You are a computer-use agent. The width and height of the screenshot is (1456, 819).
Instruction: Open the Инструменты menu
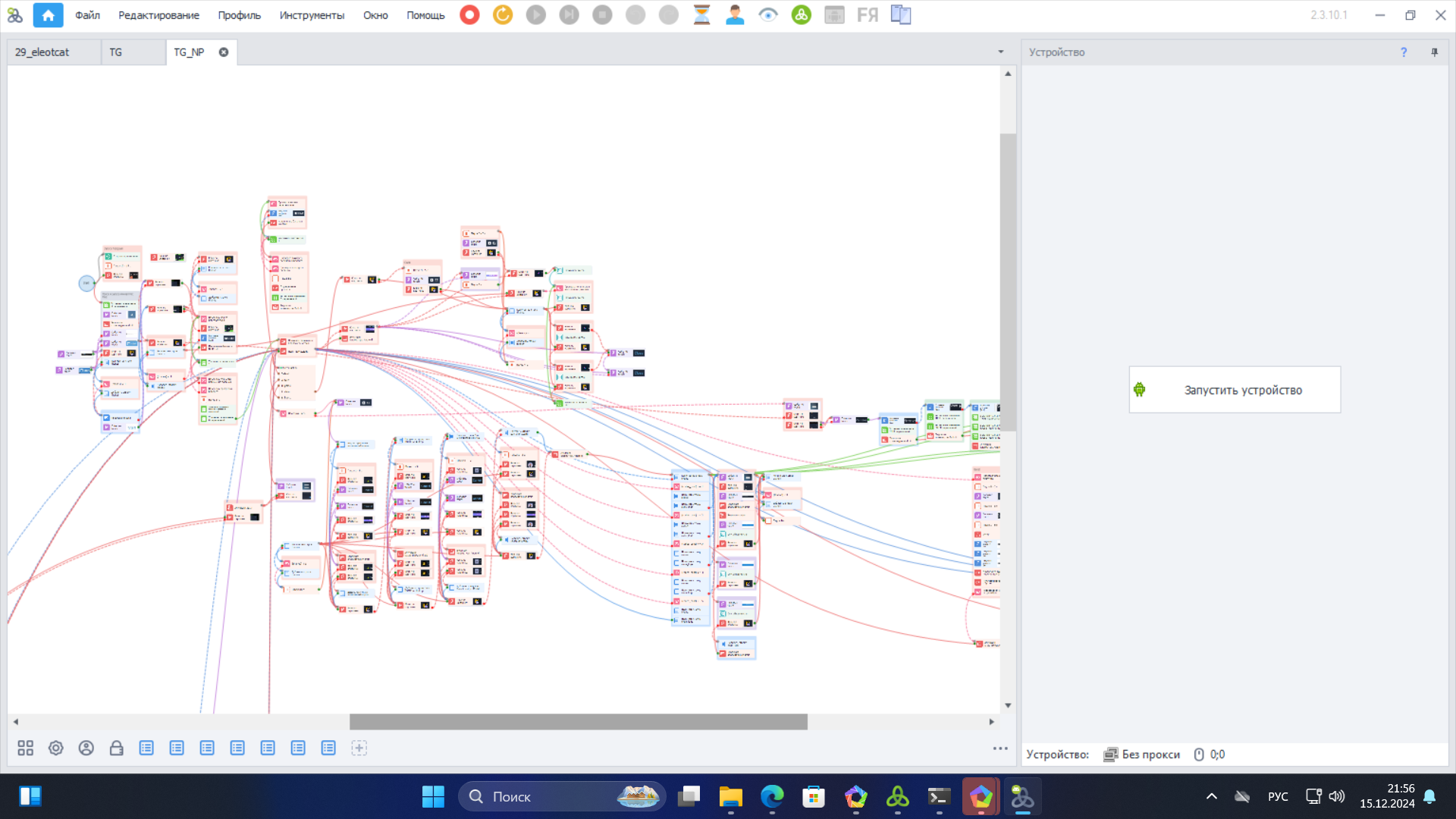[312, 15]
